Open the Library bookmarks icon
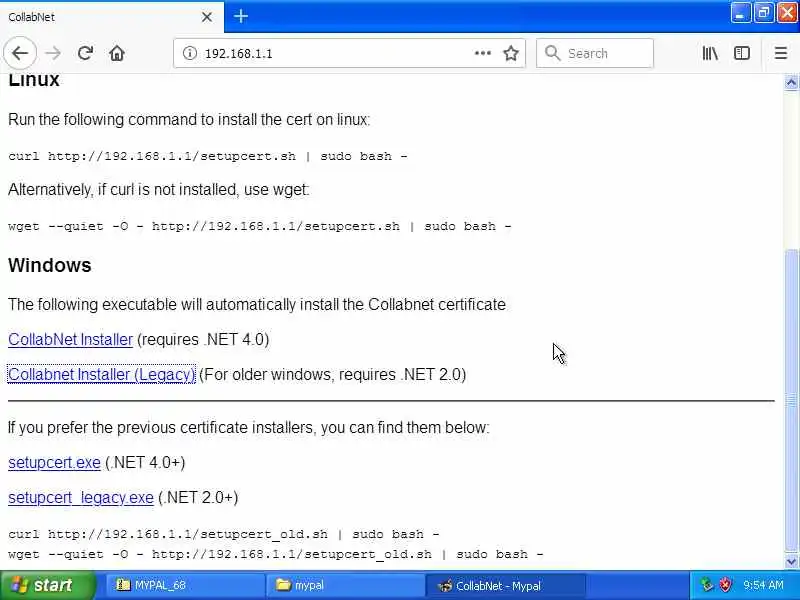This screenshot has height=600, width=800. point(710,53)
